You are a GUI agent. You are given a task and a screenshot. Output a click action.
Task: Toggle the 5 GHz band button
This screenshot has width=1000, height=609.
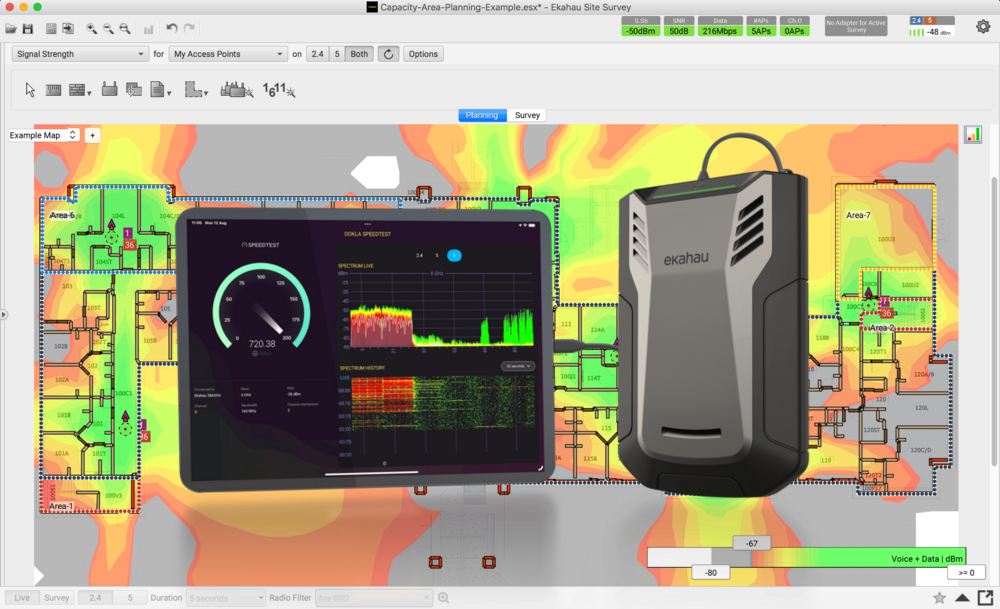coord(337,54)
